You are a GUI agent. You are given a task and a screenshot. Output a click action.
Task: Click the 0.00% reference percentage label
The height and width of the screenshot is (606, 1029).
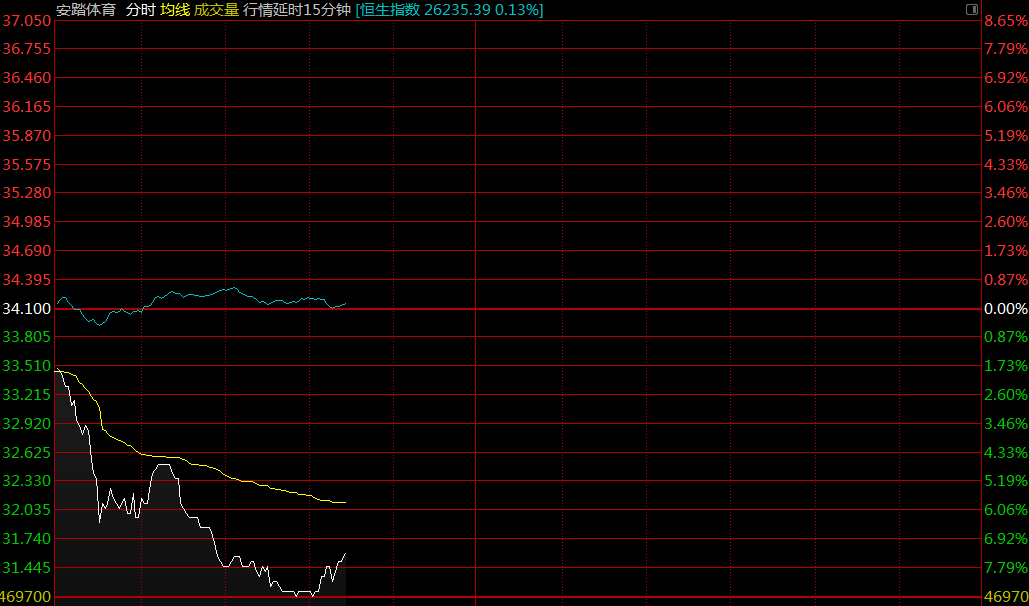coord(1005,309)
